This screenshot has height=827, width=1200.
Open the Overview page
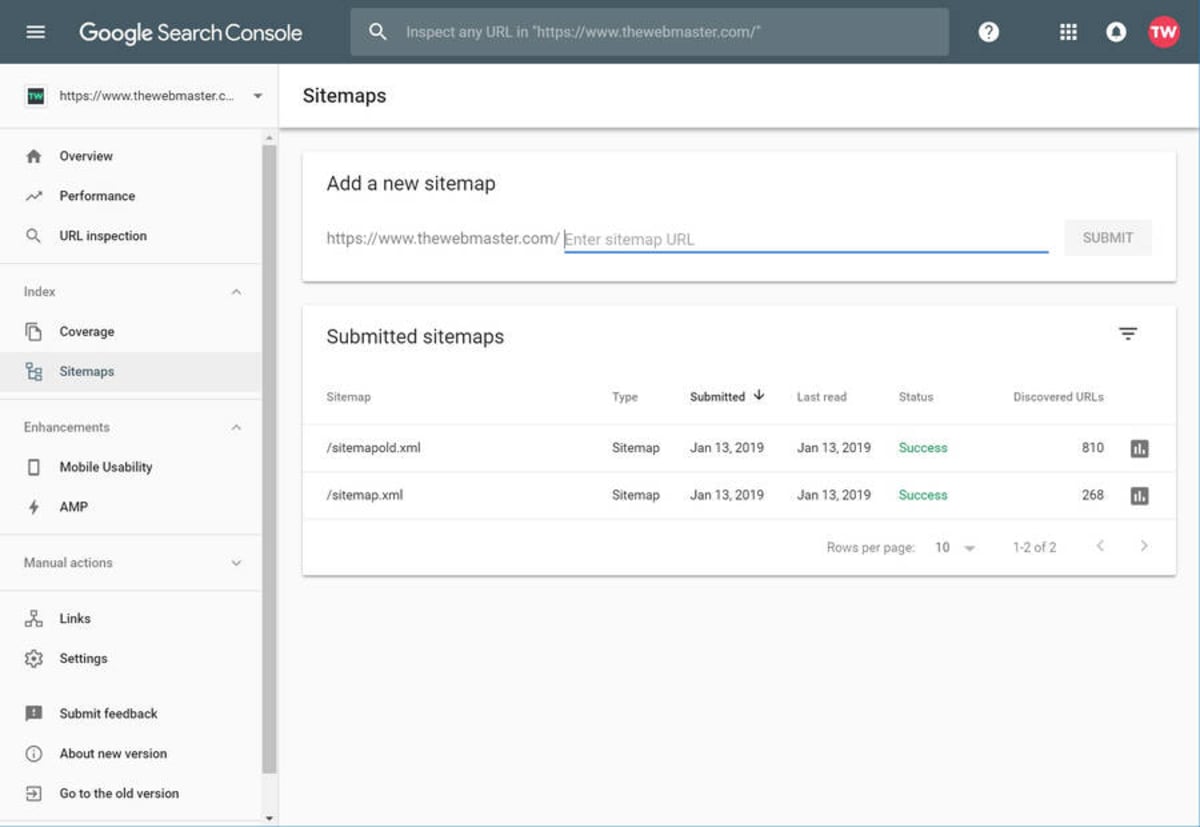pos(86,156)
